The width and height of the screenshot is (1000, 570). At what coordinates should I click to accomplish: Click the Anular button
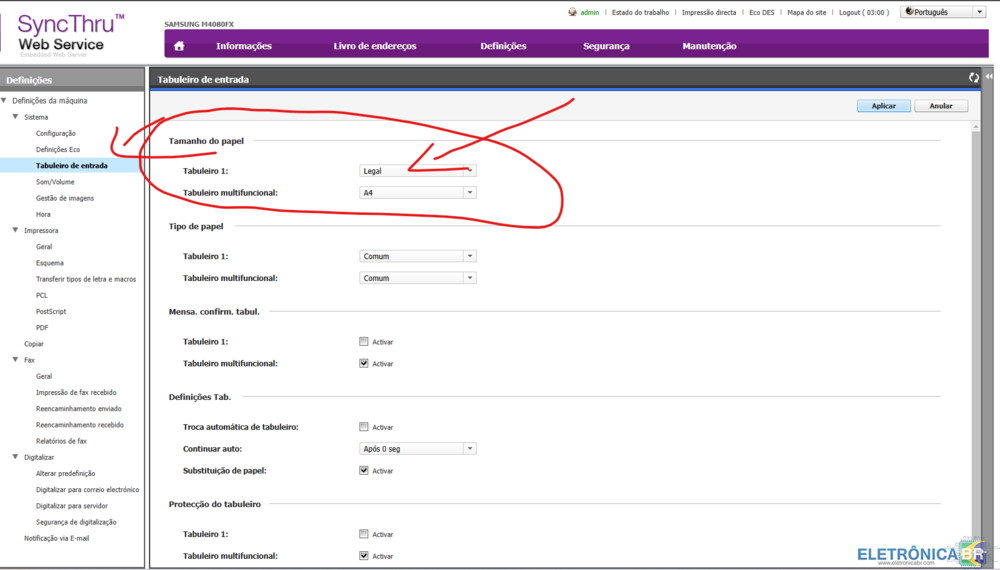940,106
